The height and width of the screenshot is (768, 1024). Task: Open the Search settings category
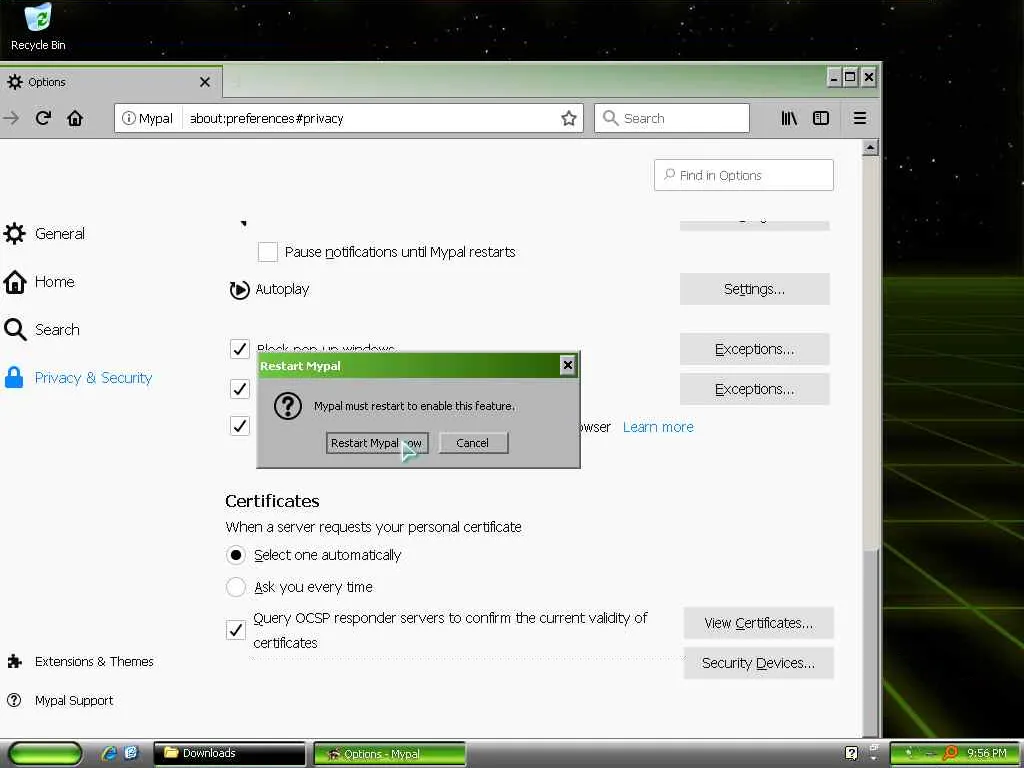coord(42,330)
